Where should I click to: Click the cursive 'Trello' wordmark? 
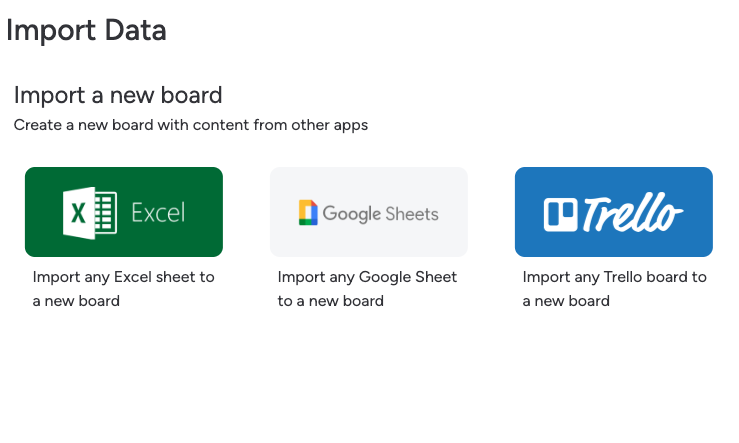click(x=632, y=212)
